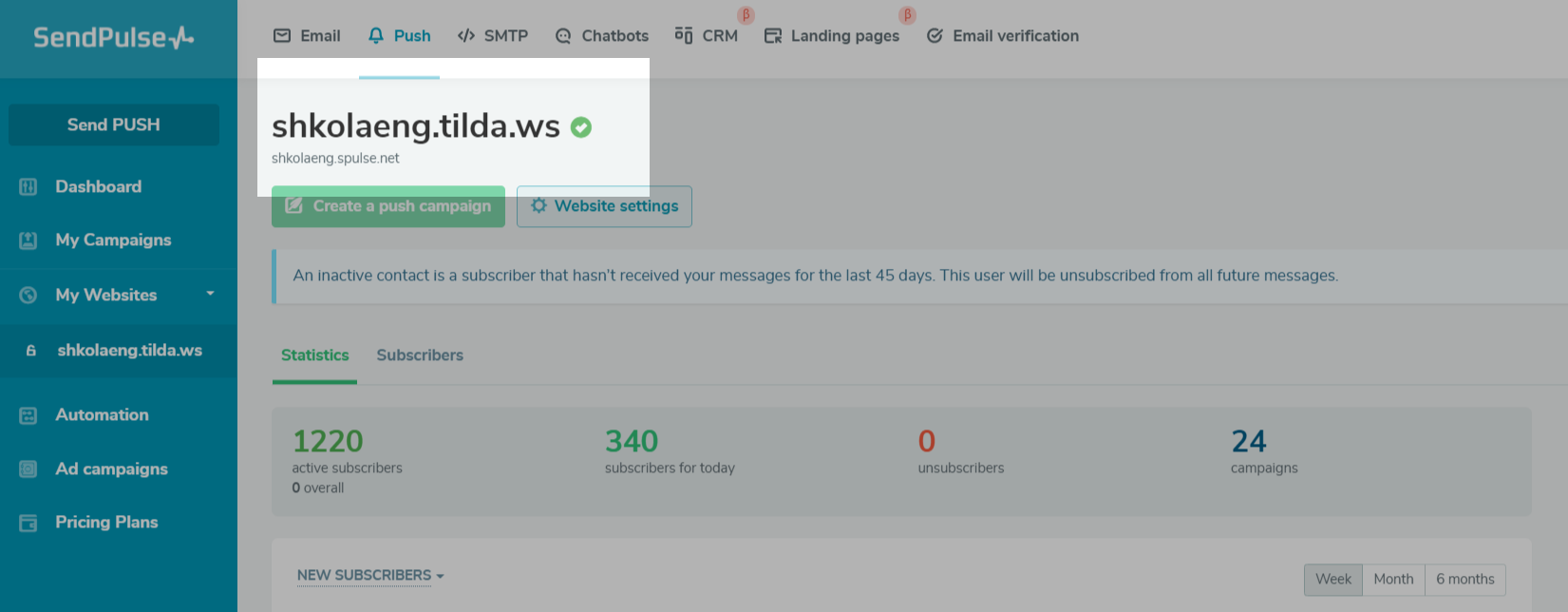Viewport: 1568px width, 612px height.
Task: Click the Landing pages icon
Action: 773,36
